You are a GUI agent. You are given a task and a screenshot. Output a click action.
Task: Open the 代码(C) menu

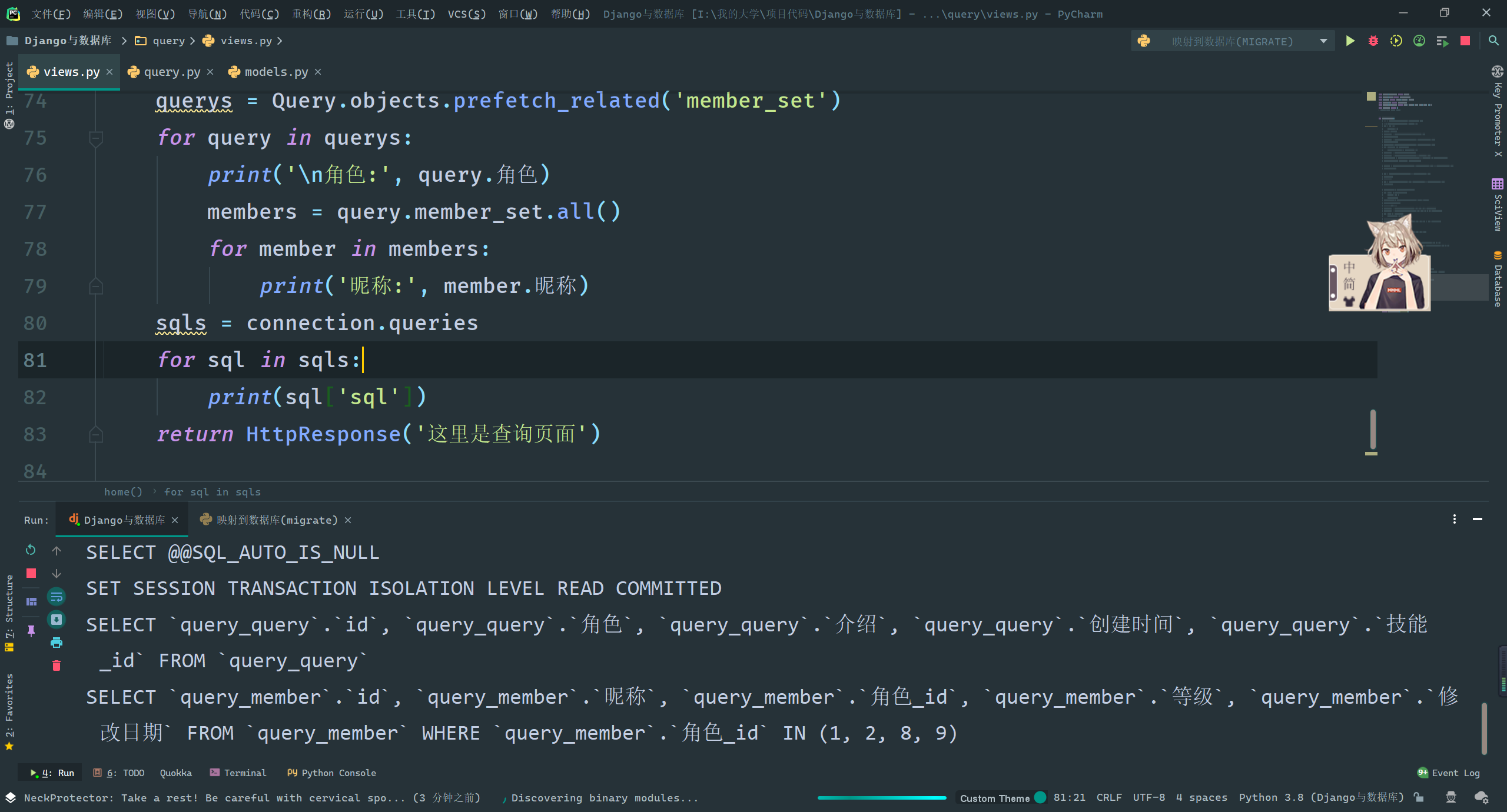[x=259, y=14]
